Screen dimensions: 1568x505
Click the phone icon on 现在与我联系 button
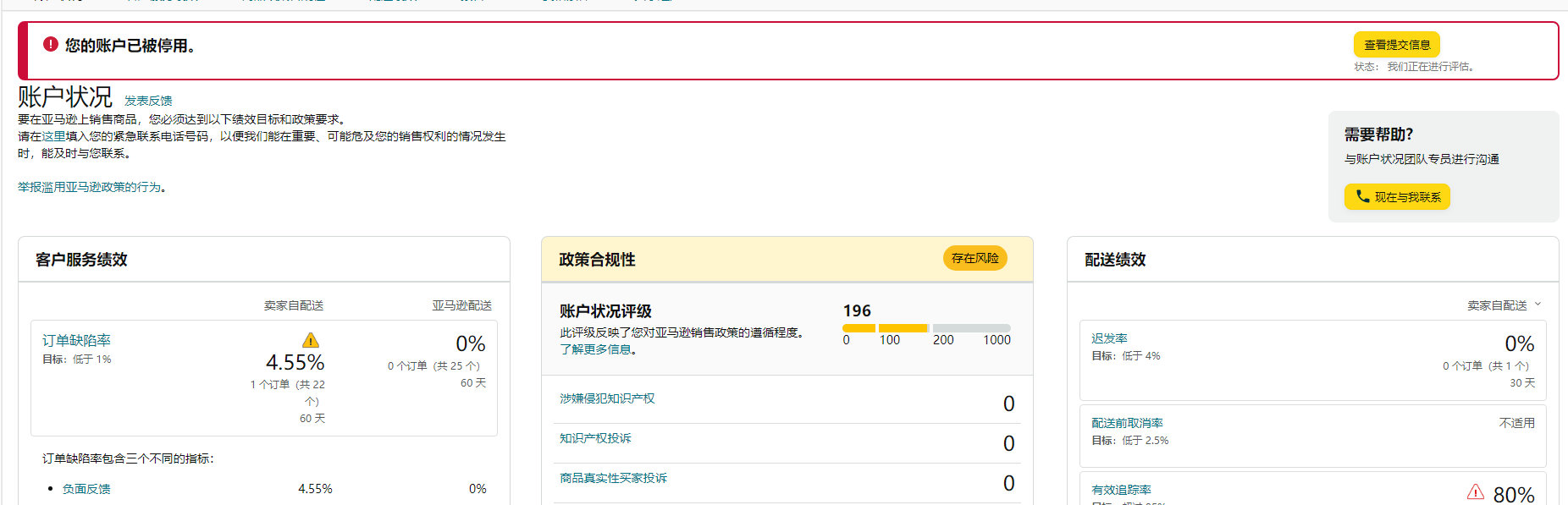point(1362,196)
